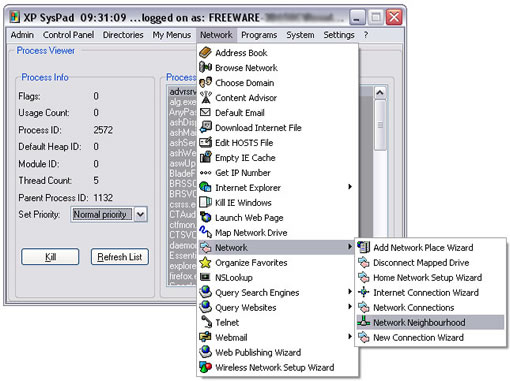510x381 pixels.
Task: Click the process list scroll up arrow
Action: point(380,93)
